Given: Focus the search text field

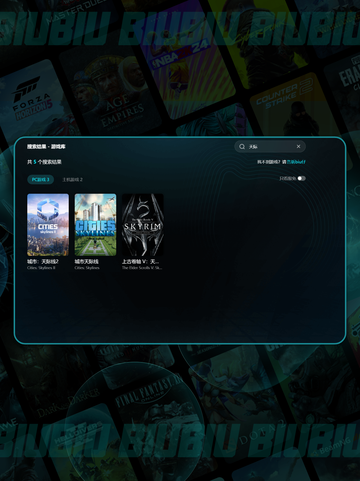Looking at the screenshot, I should (x=270, y=147).
